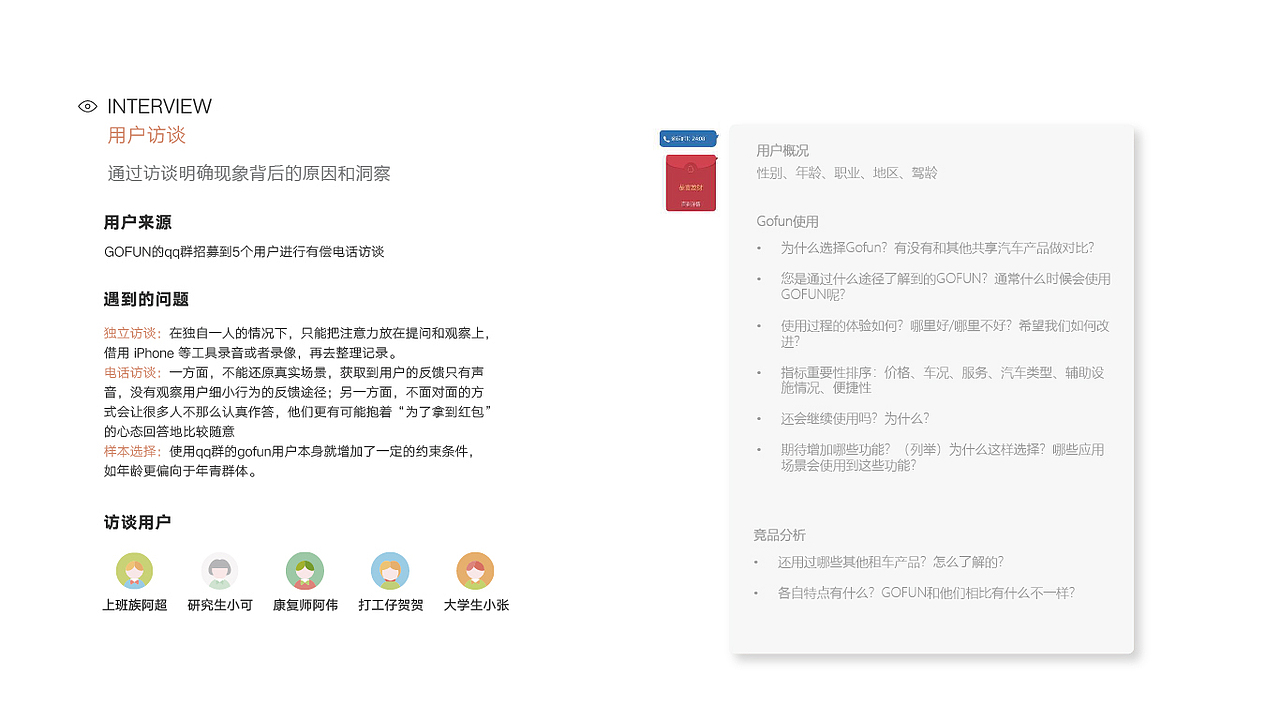Click the 使用过程的体验如何 question
This screenshot has width=1280, height=721.
coord(945,333)
